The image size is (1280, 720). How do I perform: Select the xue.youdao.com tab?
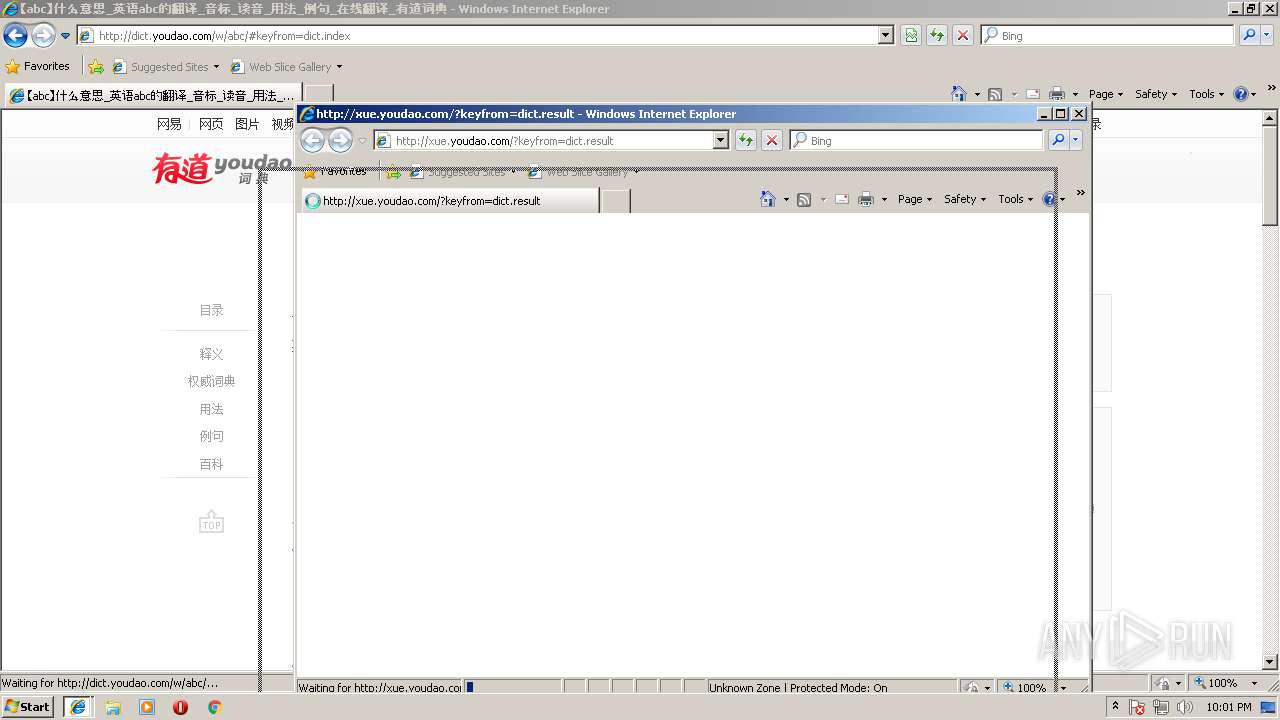click(449, 201)
